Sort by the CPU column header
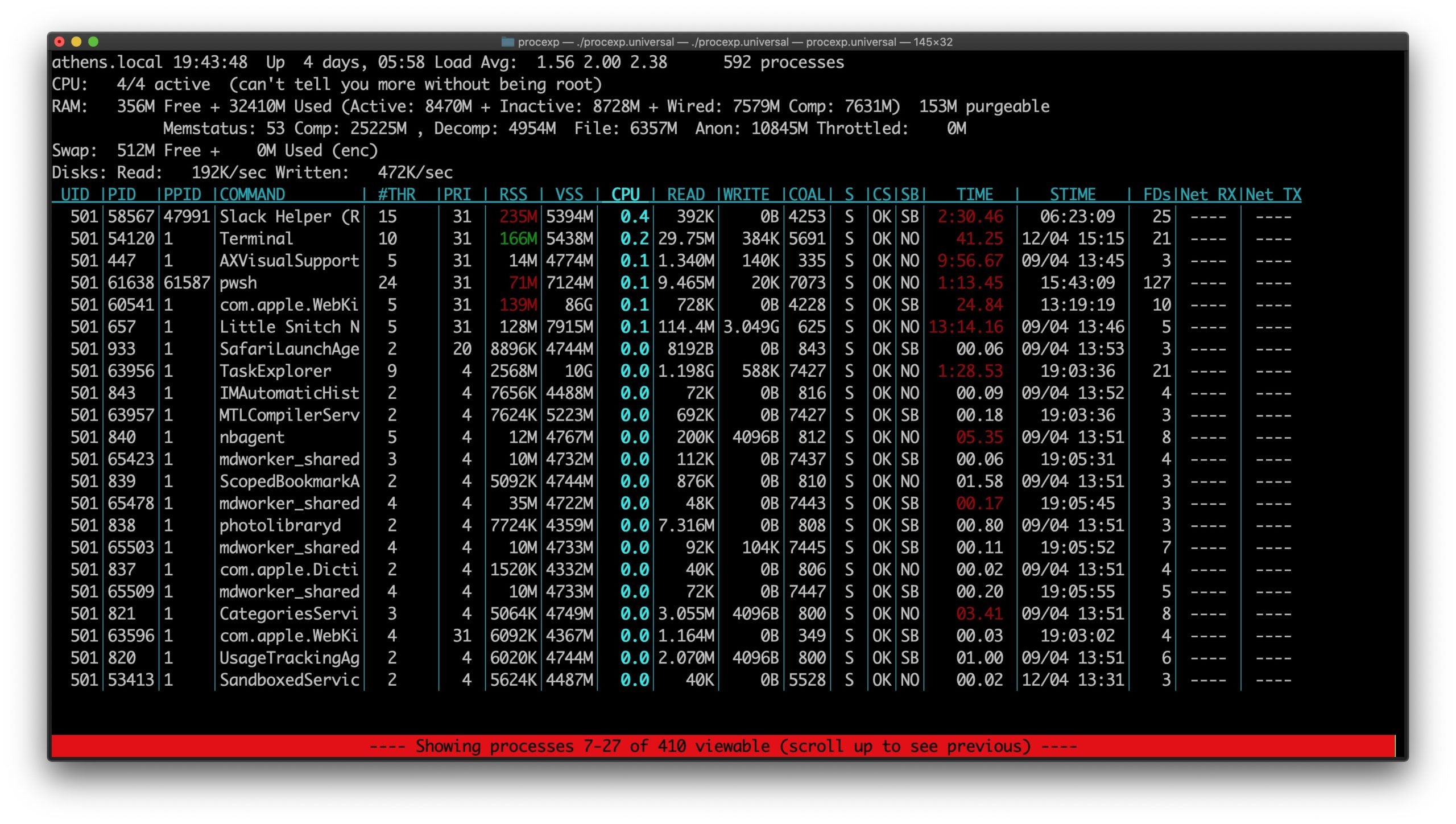This screenshot has height=824, width=1456. pos(625,195)
